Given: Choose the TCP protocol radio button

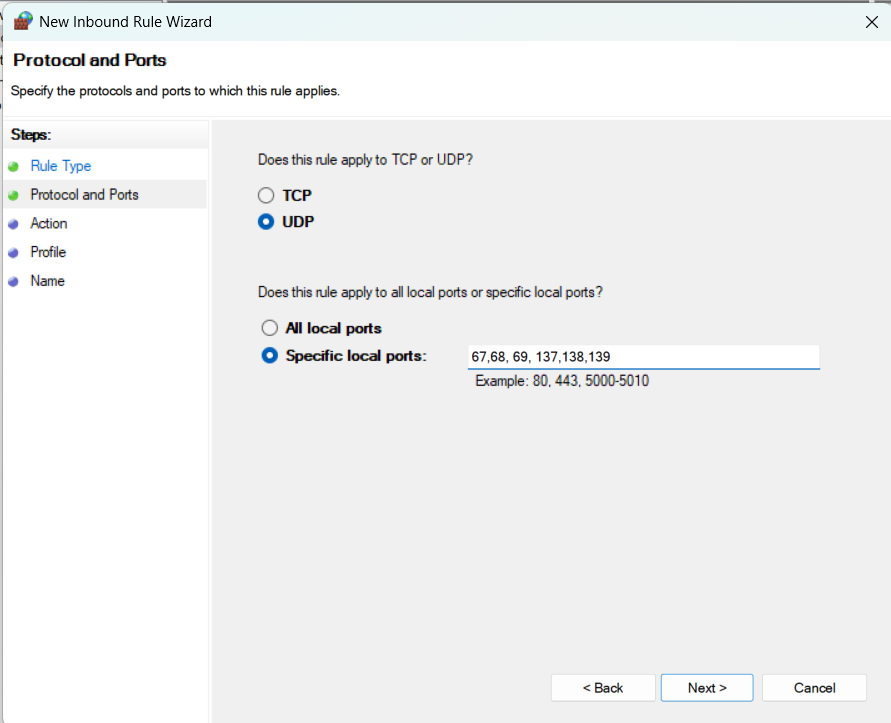Looking at the screenshot, I should [x=266, y=196].
